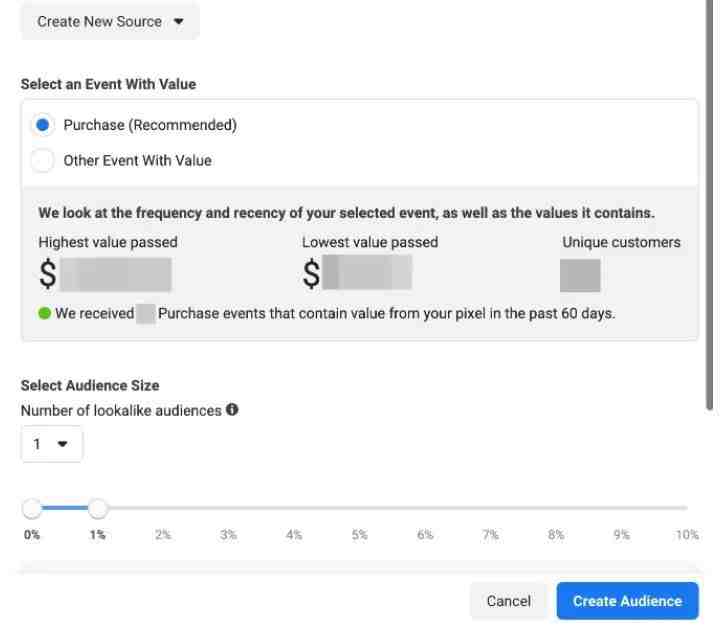Click the blurred Unique customers count

[580, 275]
